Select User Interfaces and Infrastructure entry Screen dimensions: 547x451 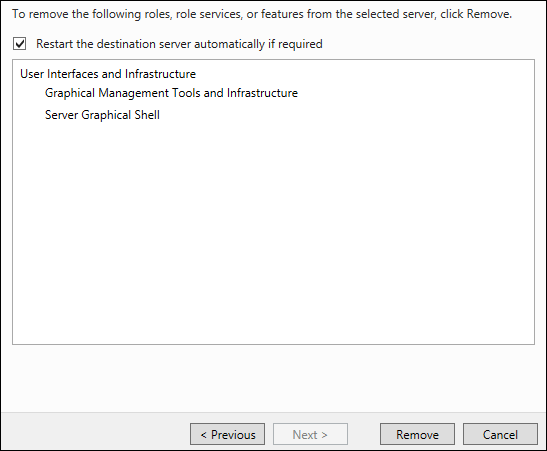(108, 74)
